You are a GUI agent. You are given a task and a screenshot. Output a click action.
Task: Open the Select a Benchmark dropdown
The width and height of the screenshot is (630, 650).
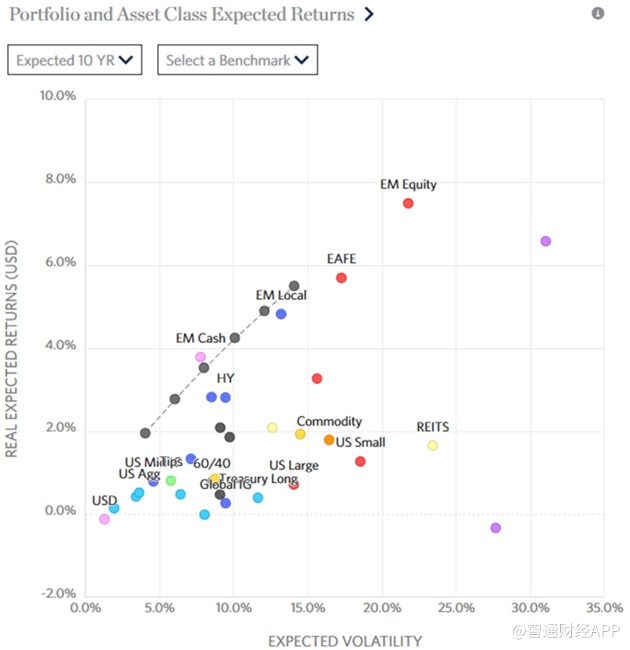pyautogui.click(x=237, y=60)
